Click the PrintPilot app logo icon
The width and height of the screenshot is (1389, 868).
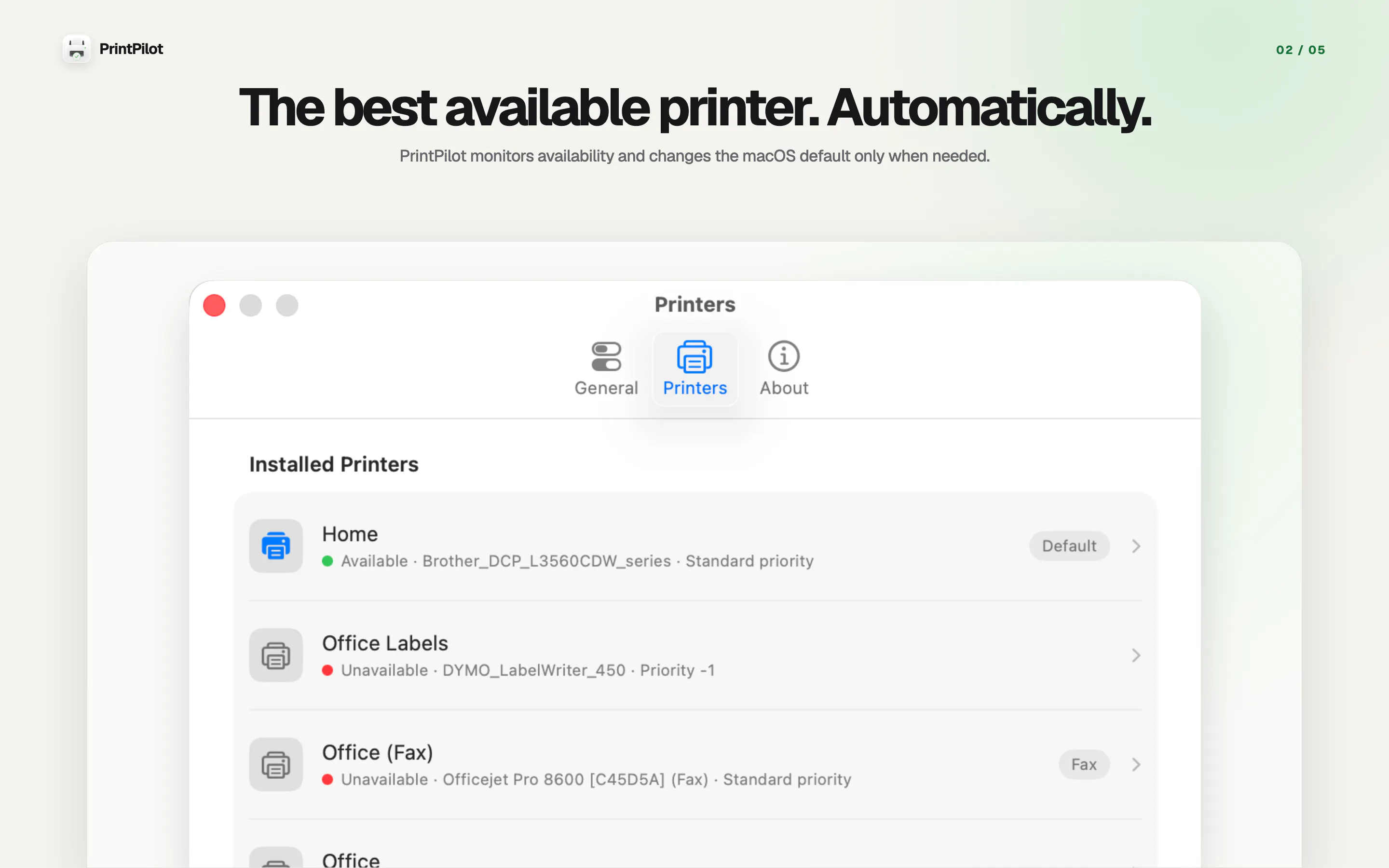76,49
